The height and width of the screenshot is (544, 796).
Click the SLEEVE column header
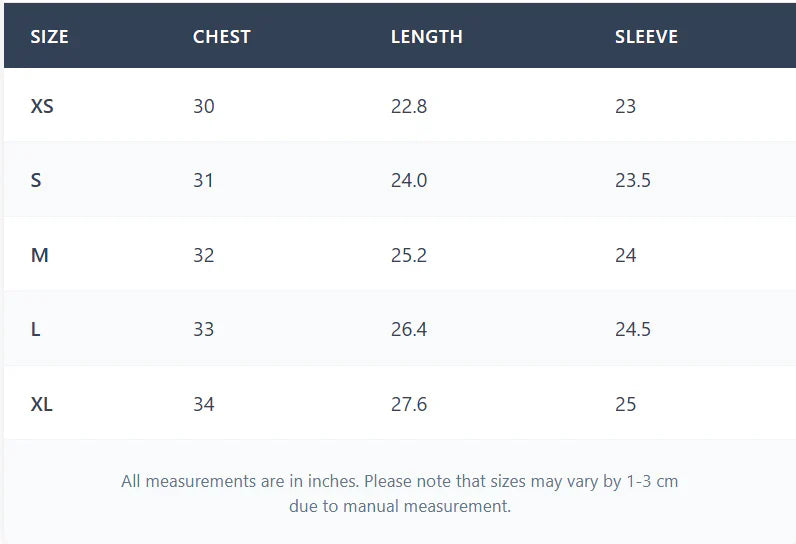[646, 37]
